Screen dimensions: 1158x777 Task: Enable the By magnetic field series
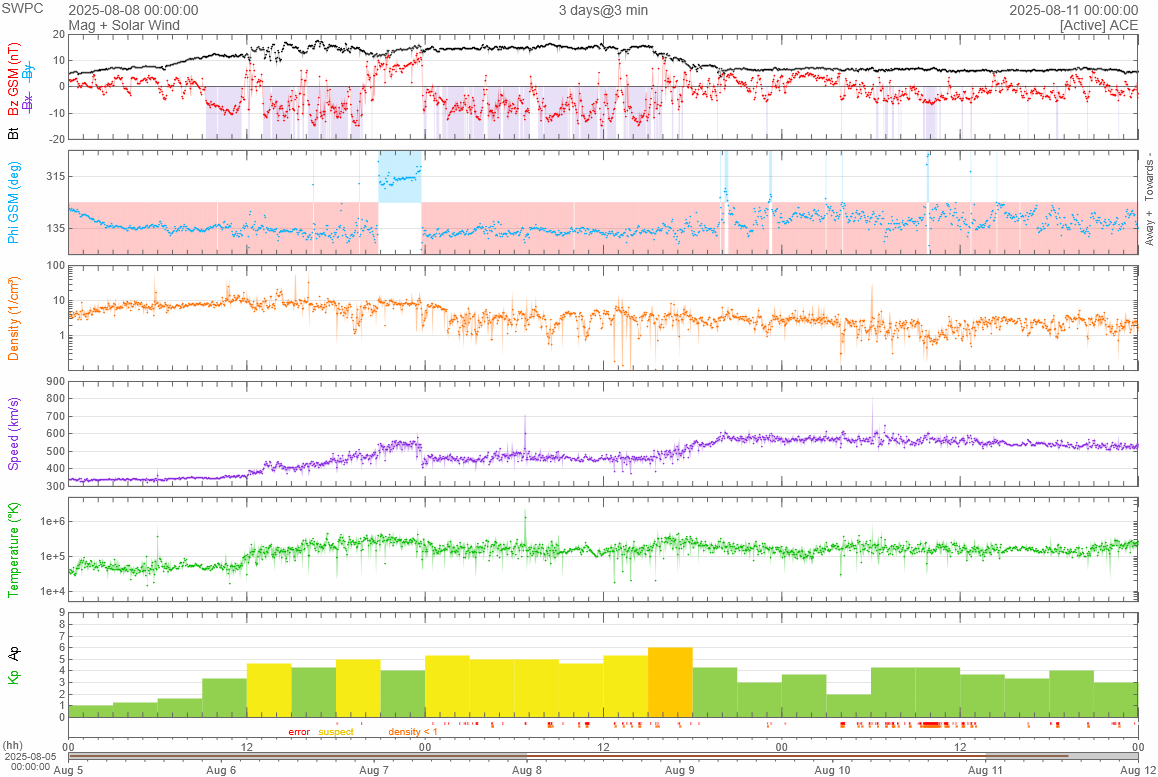click(28, 70)
